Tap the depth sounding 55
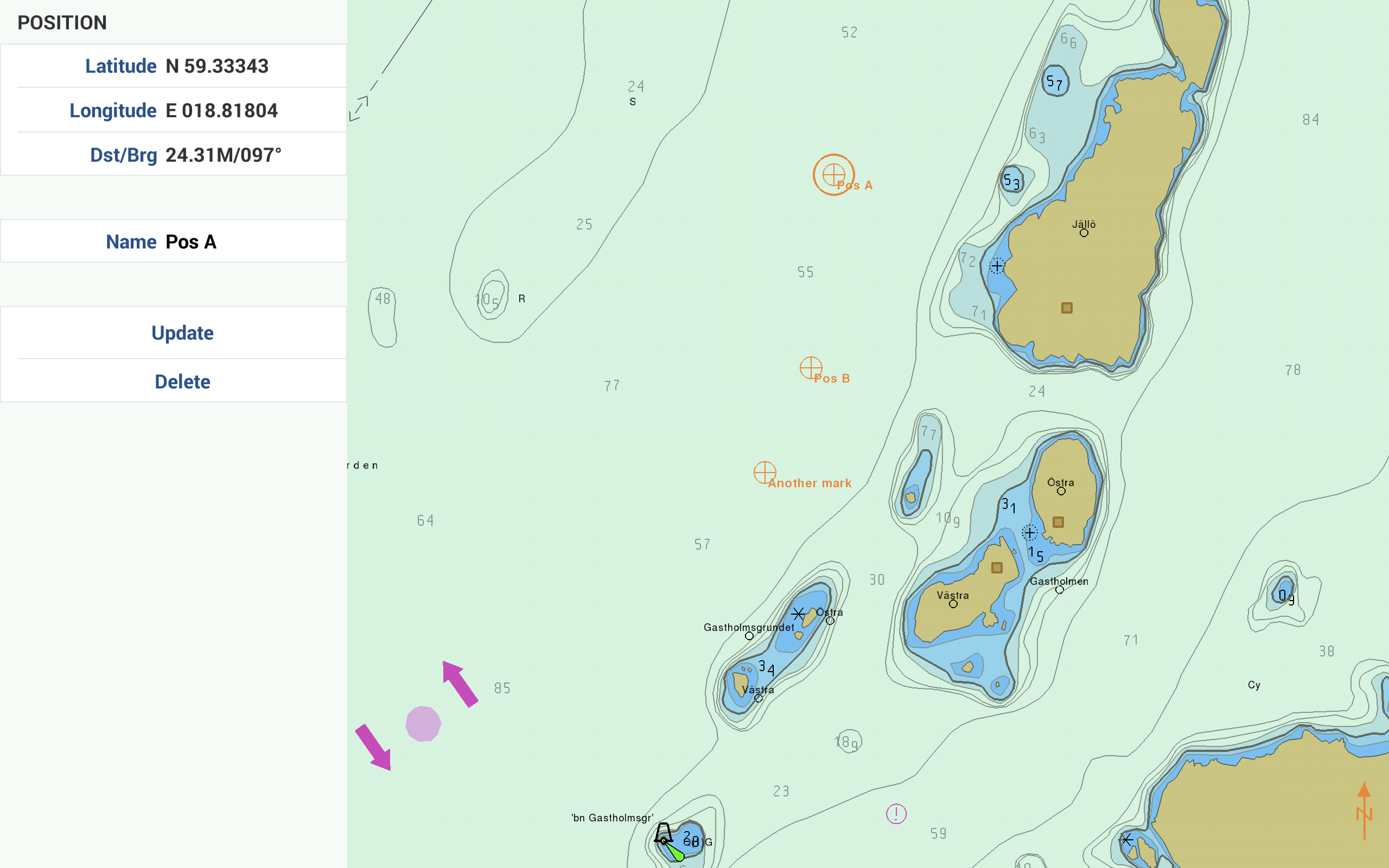1389x868 pixels. (805, 272)
